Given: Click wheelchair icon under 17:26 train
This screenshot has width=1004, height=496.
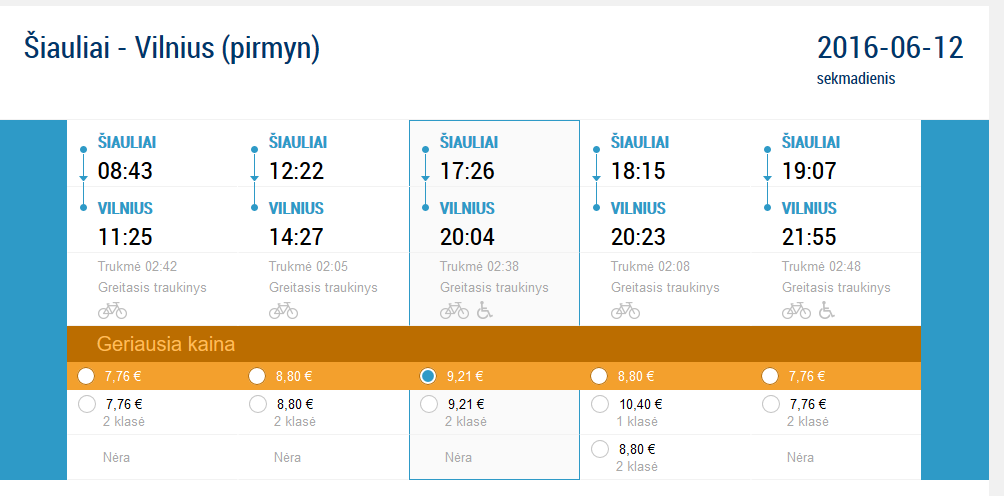Looking at the screenshot, I should click(484, 310).
